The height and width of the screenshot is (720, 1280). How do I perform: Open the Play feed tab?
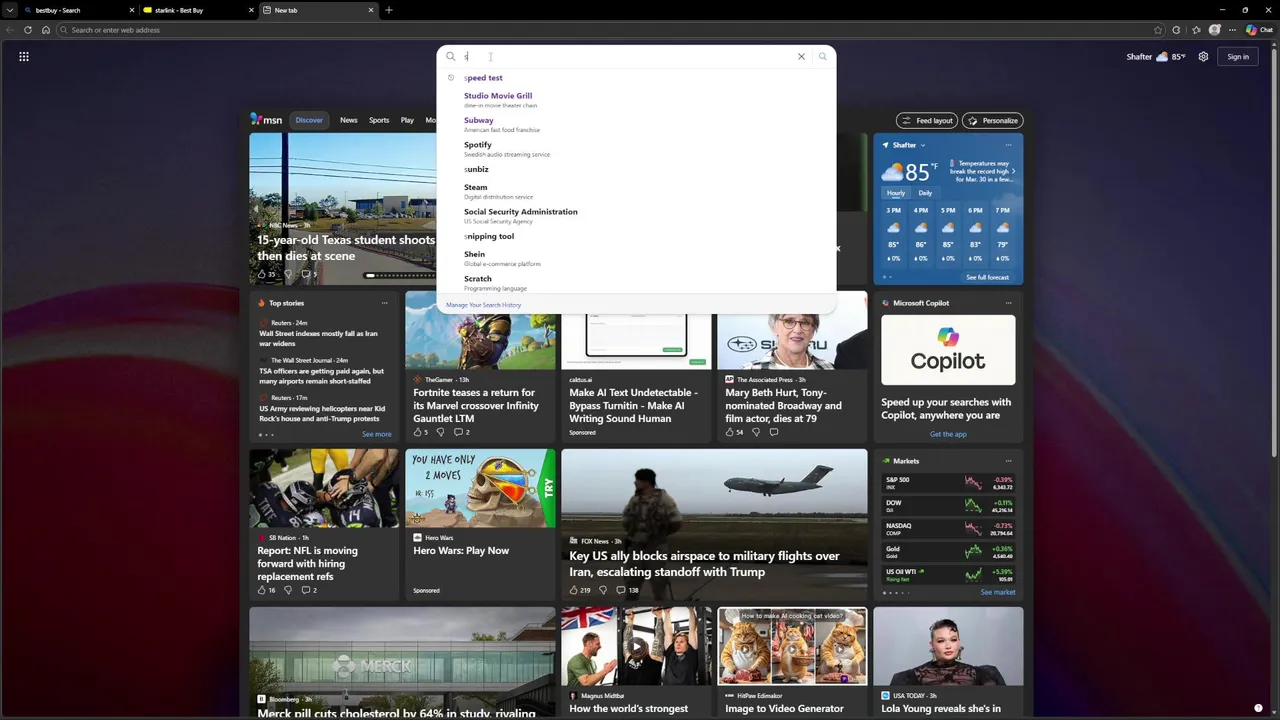[x=407, y=120]
